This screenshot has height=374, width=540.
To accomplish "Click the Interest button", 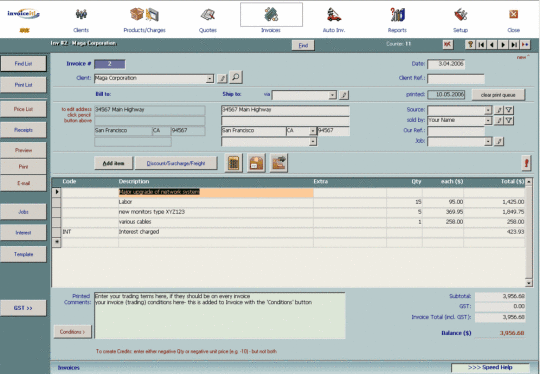I will coord(23,233).
